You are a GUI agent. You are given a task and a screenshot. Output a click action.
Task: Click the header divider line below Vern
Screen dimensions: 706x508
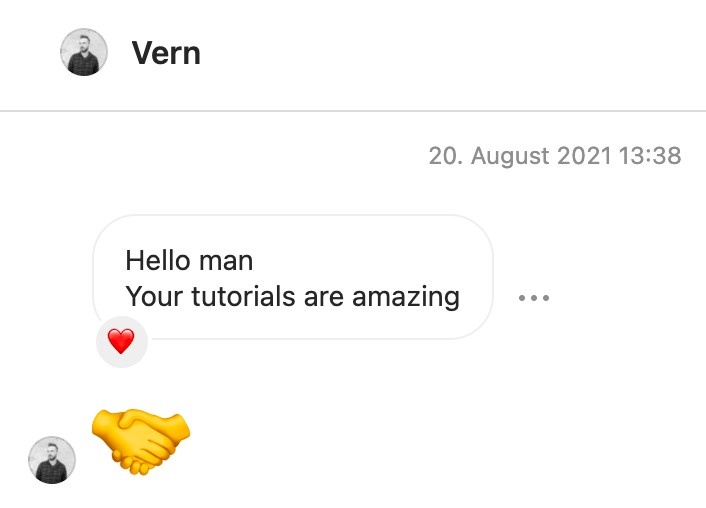click(353, 111)
